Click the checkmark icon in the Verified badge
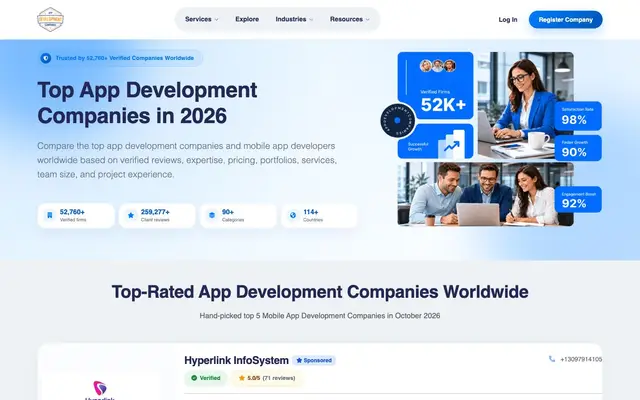This screenshot has width=640, height=400. (x=194, y=378)
